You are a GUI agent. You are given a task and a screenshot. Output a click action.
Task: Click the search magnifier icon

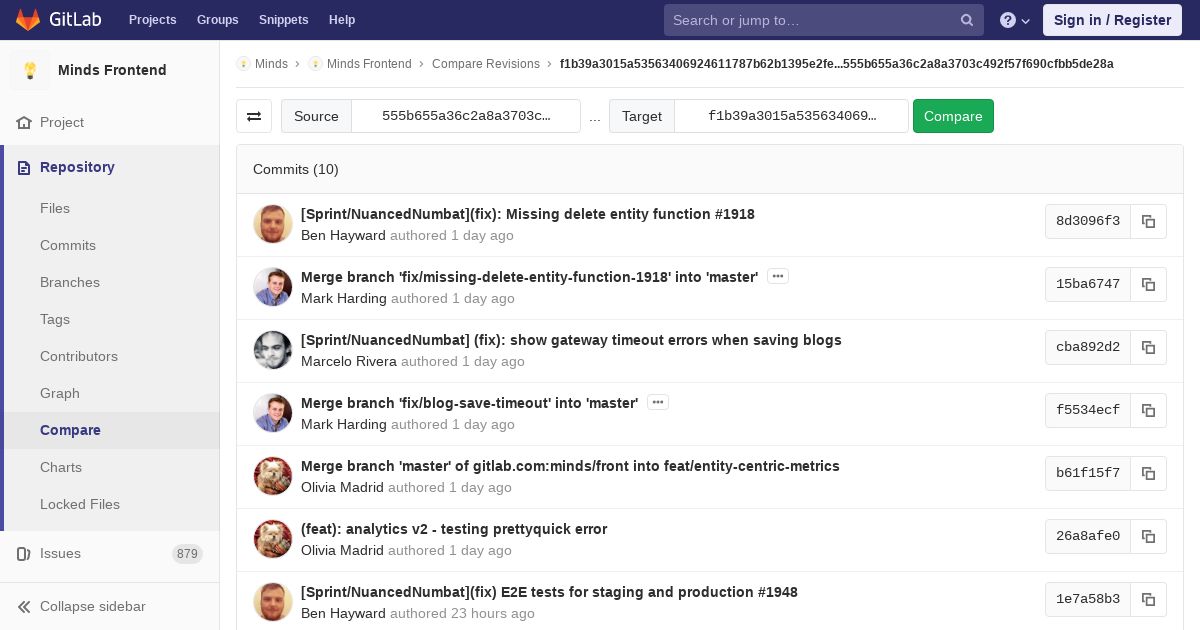point(967,20)
